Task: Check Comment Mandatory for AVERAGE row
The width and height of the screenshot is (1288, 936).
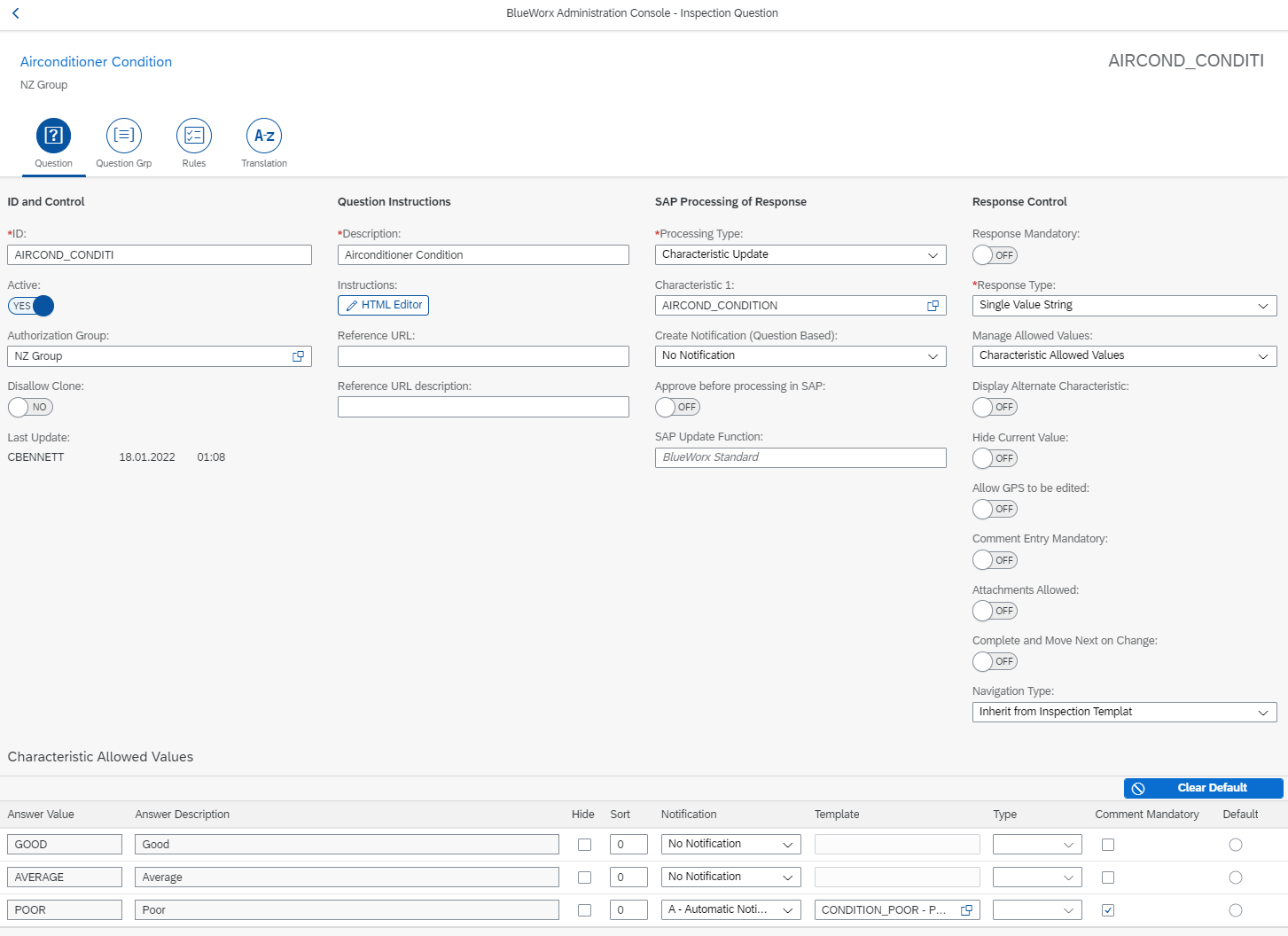Action: (1108, 877)
